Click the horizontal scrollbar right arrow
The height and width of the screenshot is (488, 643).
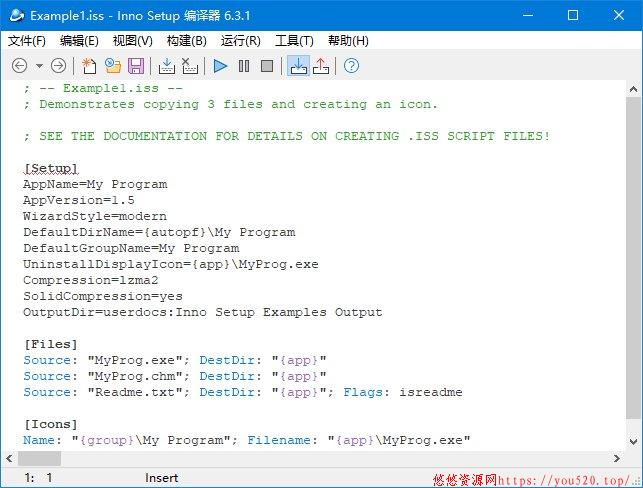[616, 458]
